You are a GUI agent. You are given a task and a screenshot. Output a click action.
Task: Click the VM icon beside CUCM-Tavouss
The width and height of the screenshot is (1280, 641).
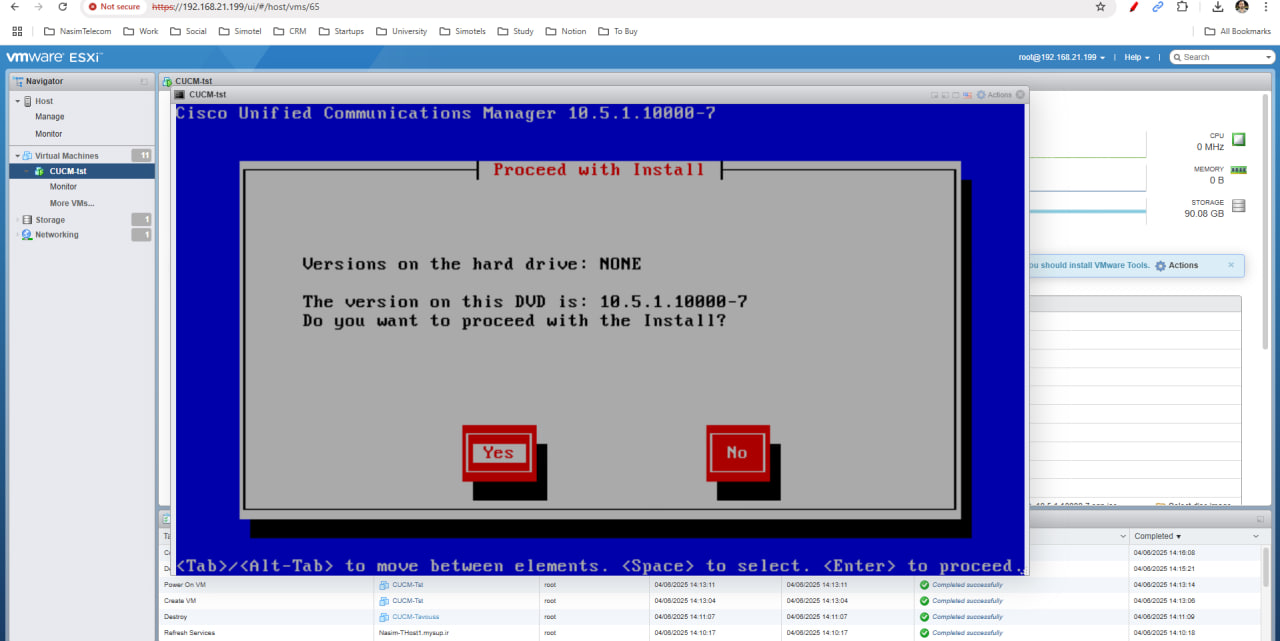coord(384,617)
